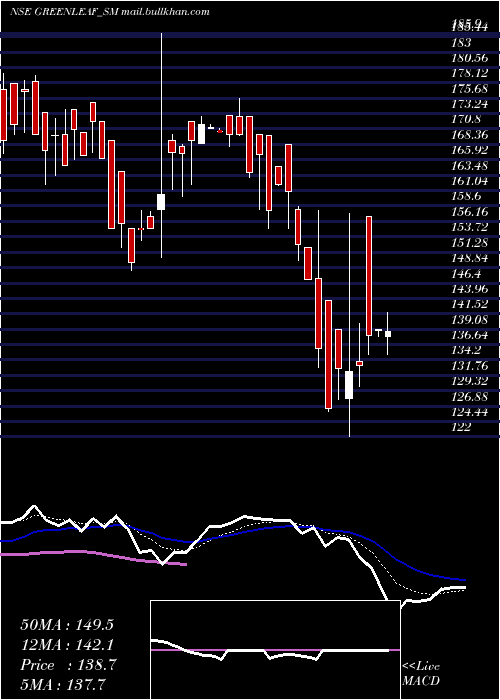
Task: Click the 161.04 price axis label
Action: click(x=469, y=181)
